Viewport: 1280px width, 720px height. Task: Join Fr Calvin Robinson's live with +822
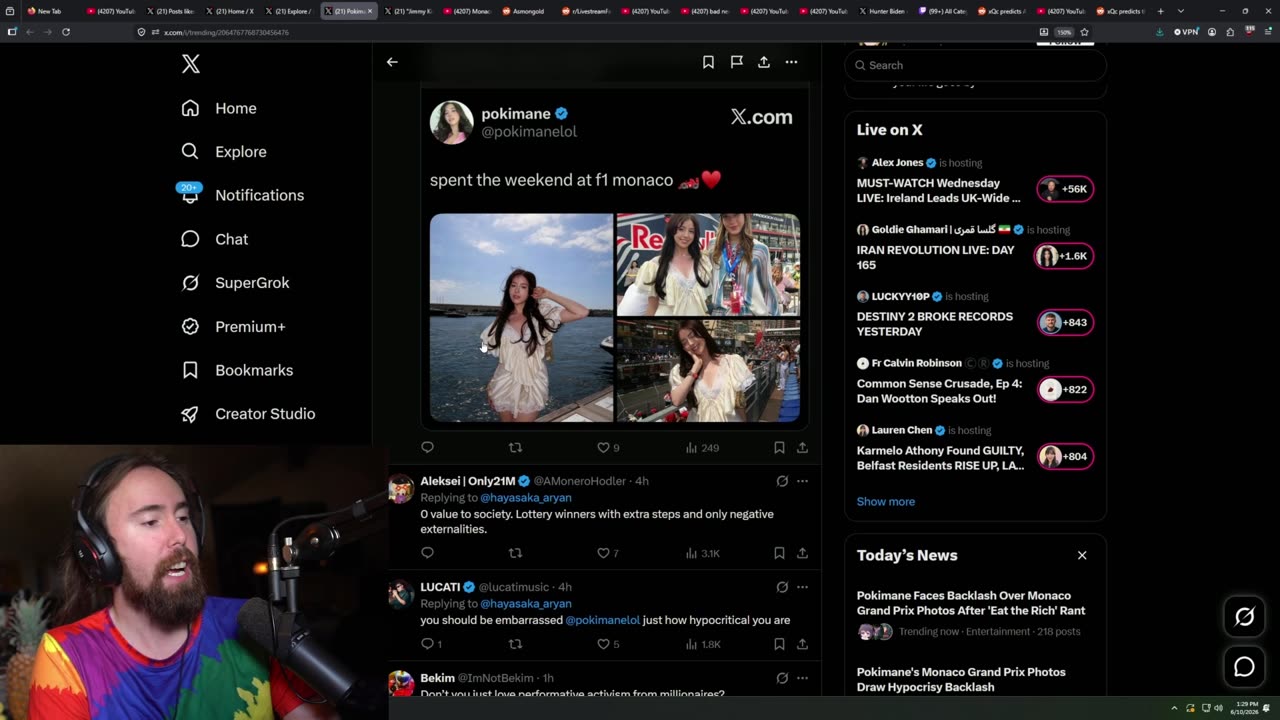(x=1065, y=389)
